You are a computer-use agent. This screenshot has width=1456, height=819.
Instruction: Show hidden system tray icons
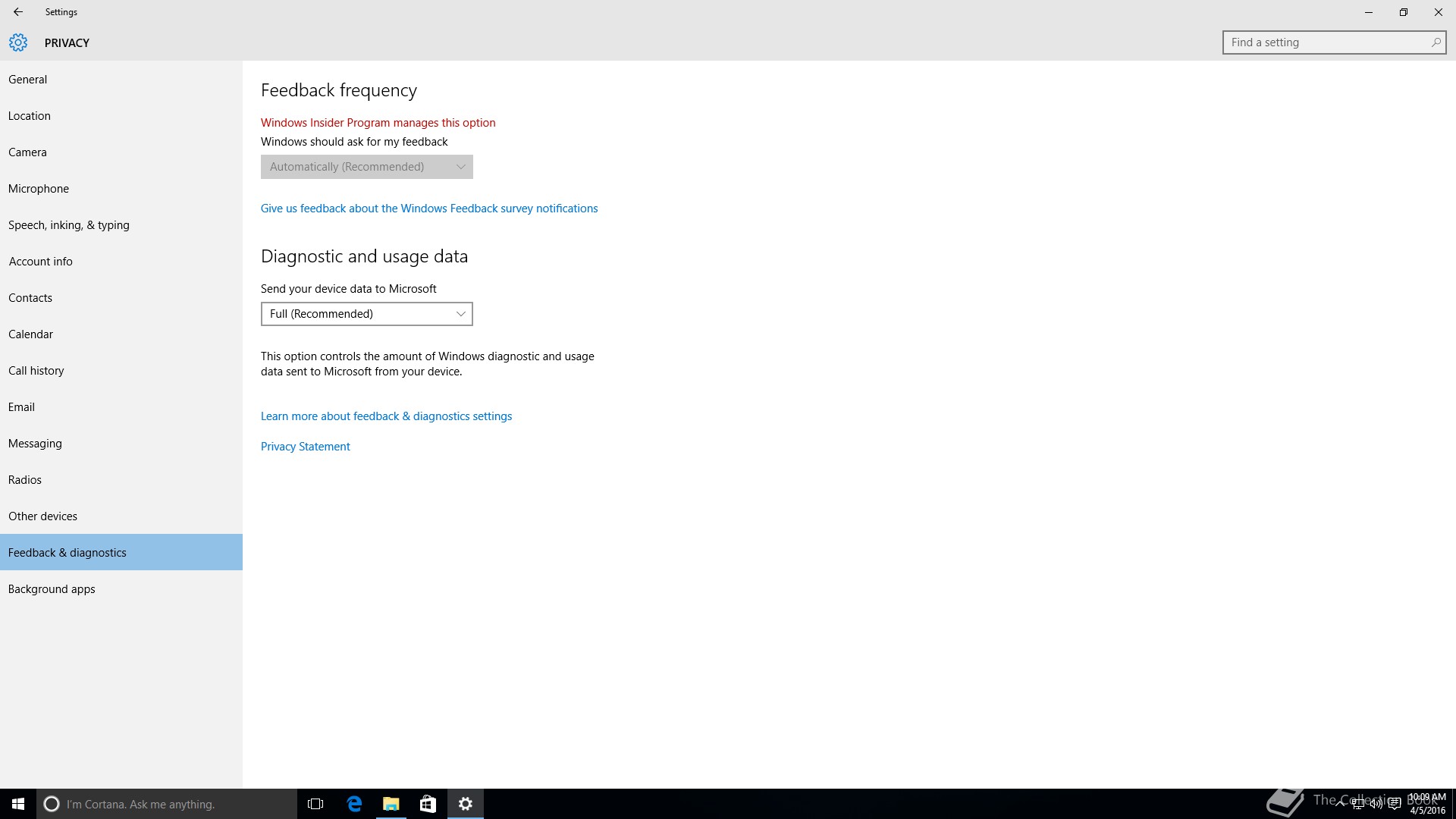pyautogui.click(x=1339, y=804)
